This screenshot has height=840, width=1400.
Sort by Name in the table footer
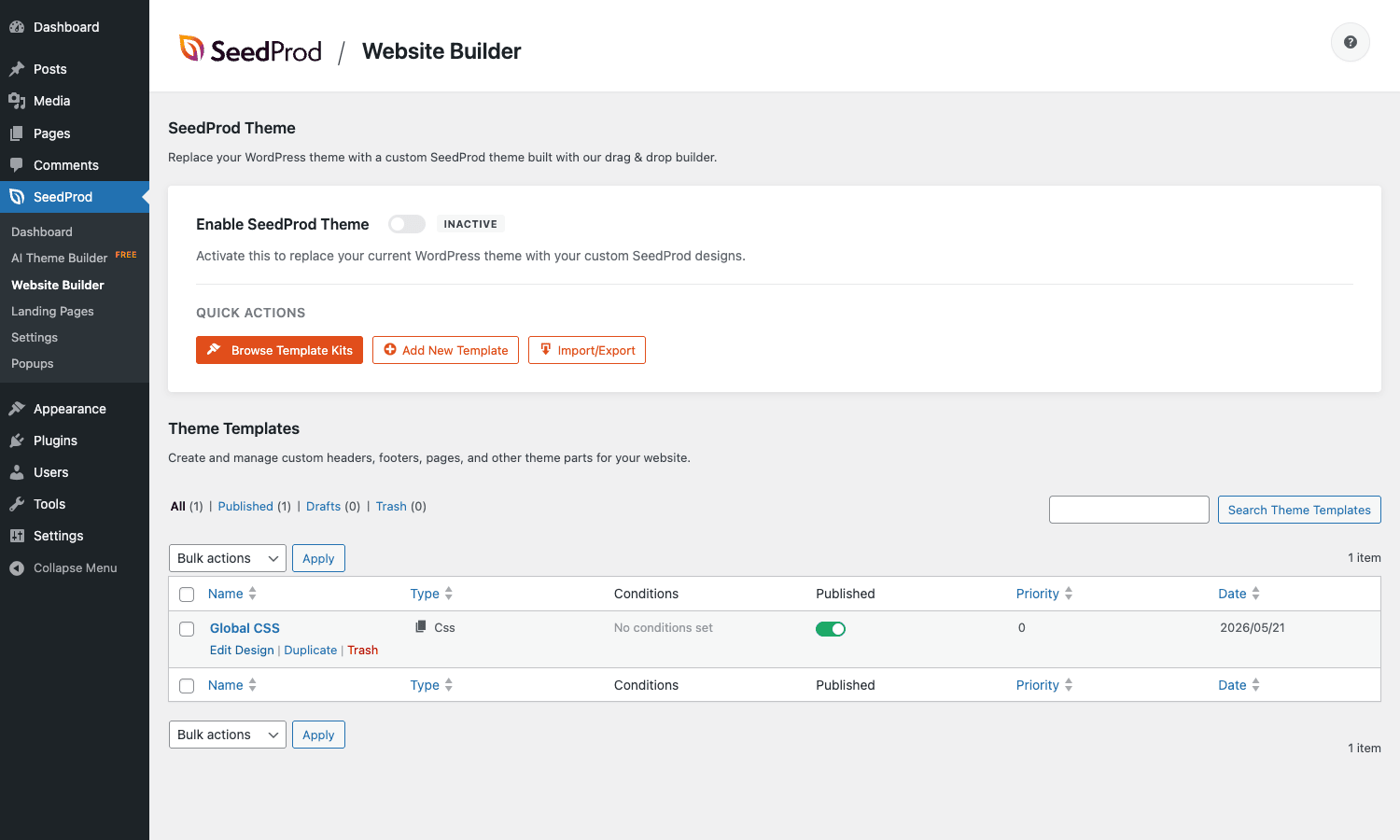(x=232, y=685)
